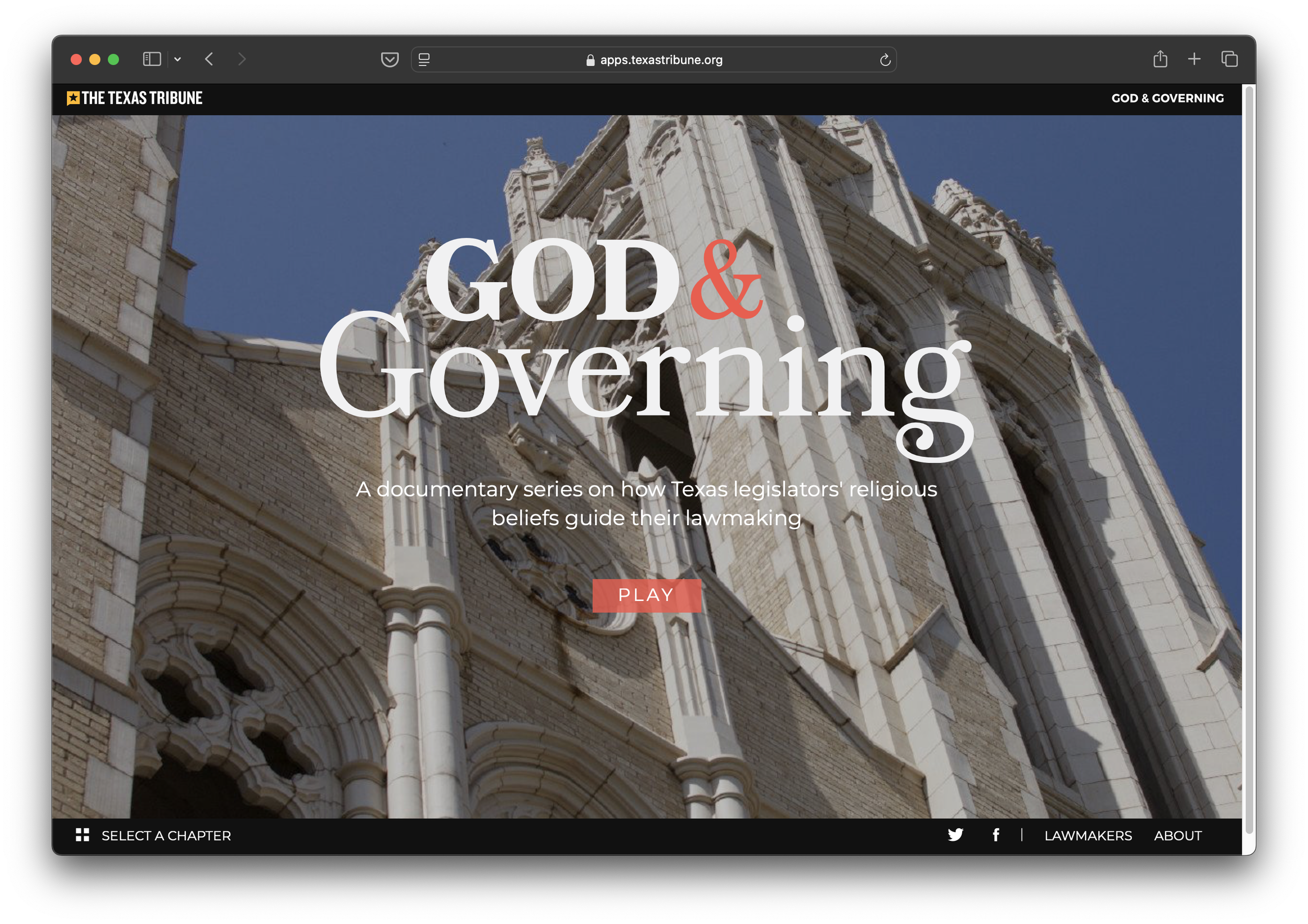This screenshot has width=1308, height=924.
Task: Click The Texas Tribune logo
Action: (134, 98)
